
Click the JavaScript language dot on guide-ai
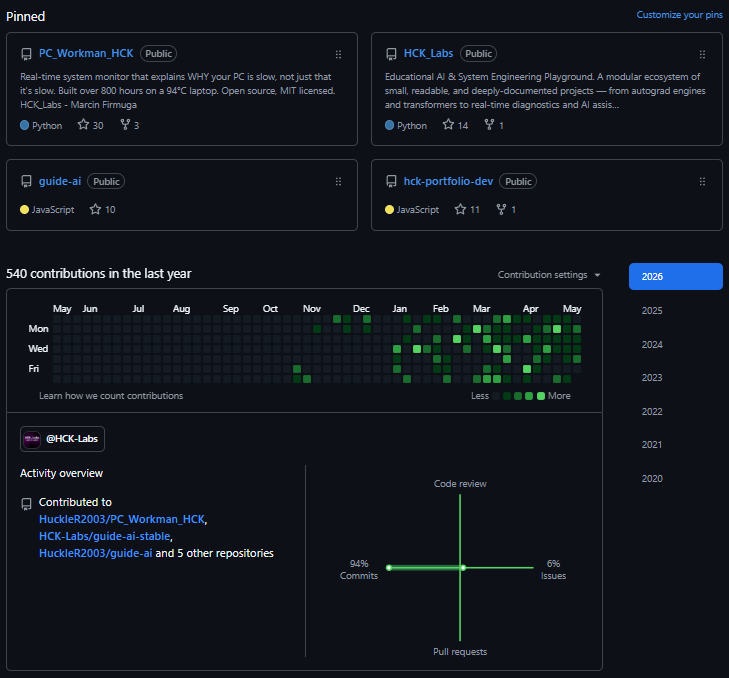pos(25,210)
